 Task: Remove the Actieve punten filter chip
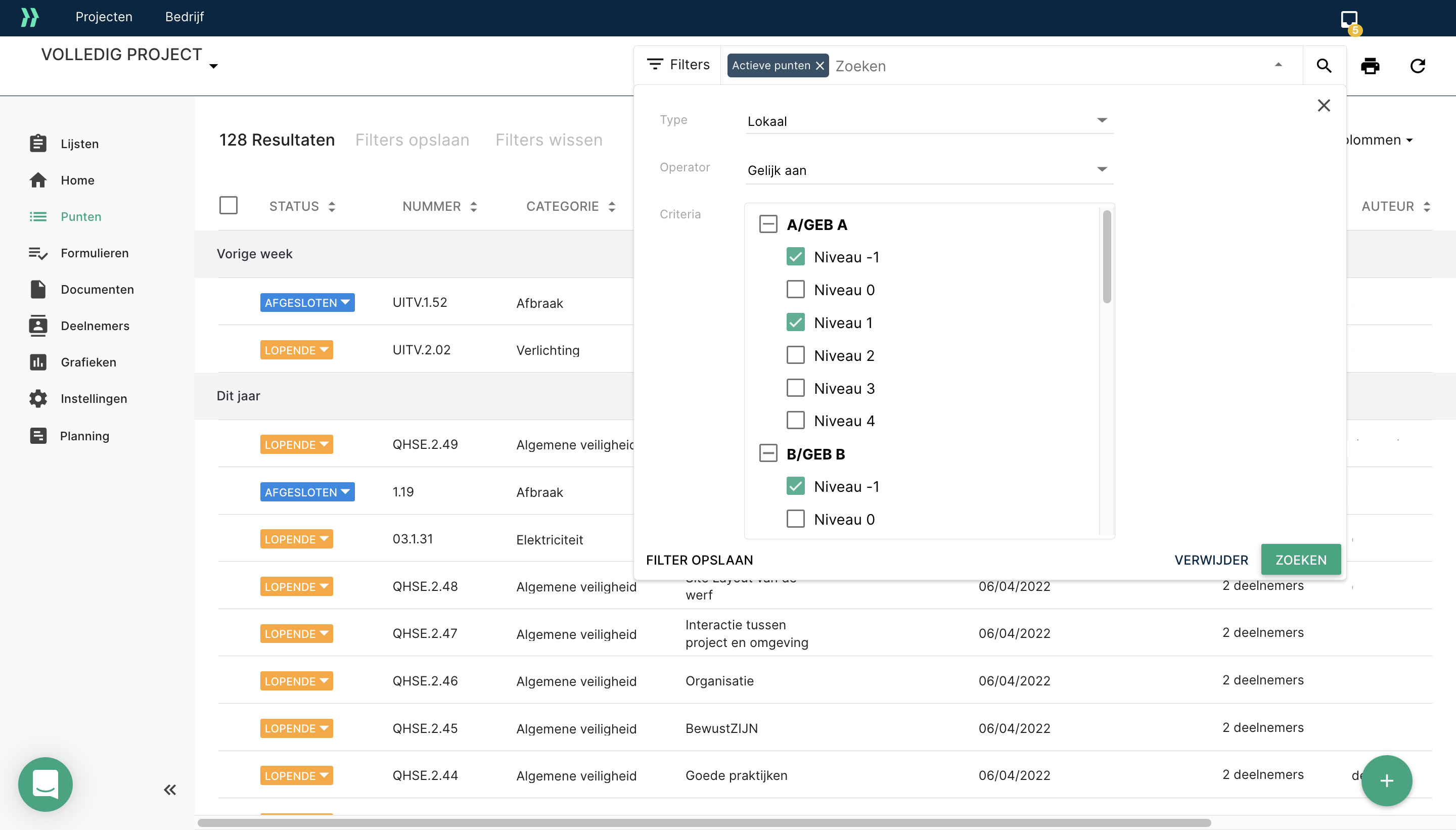point(820,66)
